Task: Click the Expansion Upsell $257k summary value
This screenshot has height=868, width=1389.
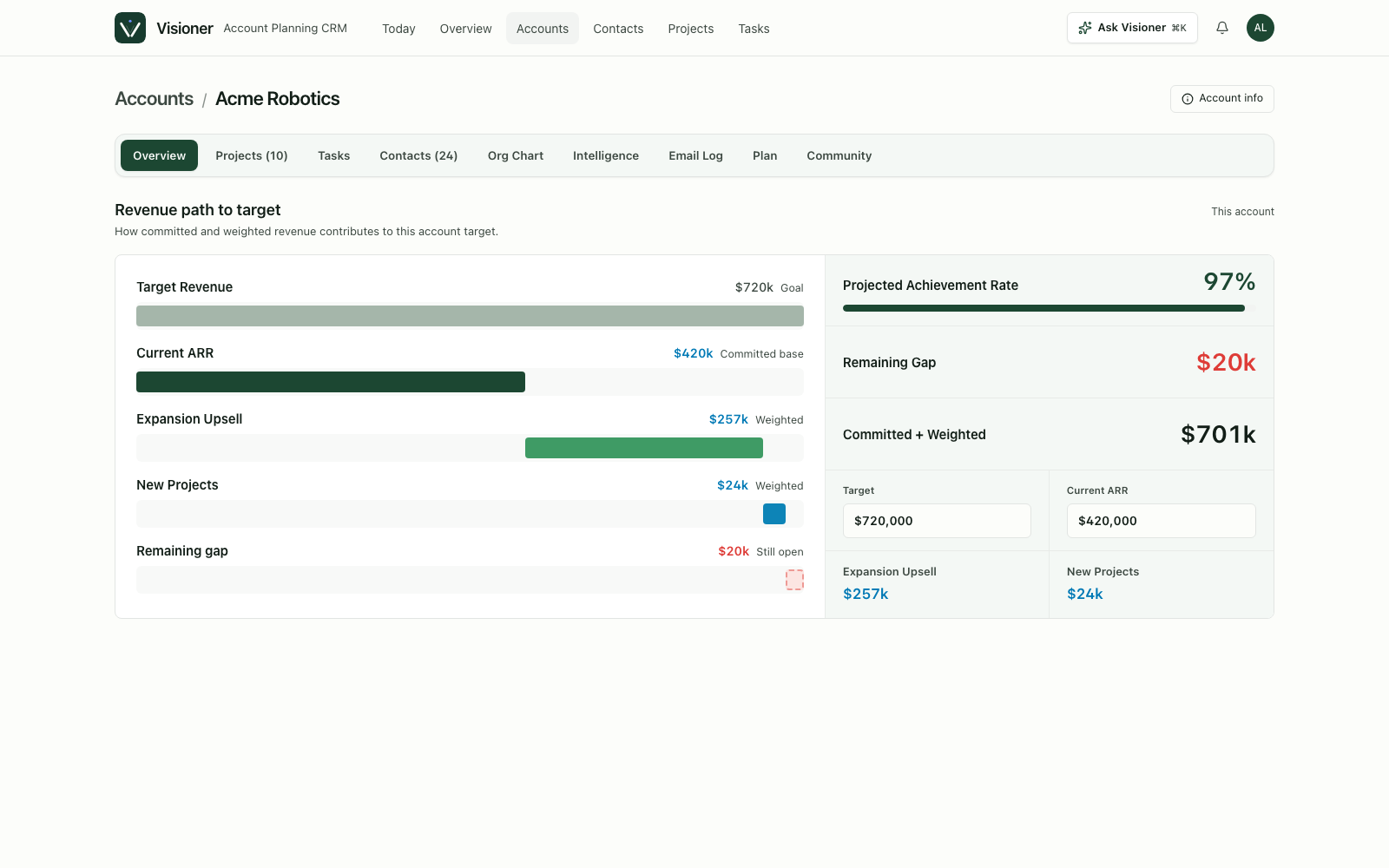Action: 866,594
